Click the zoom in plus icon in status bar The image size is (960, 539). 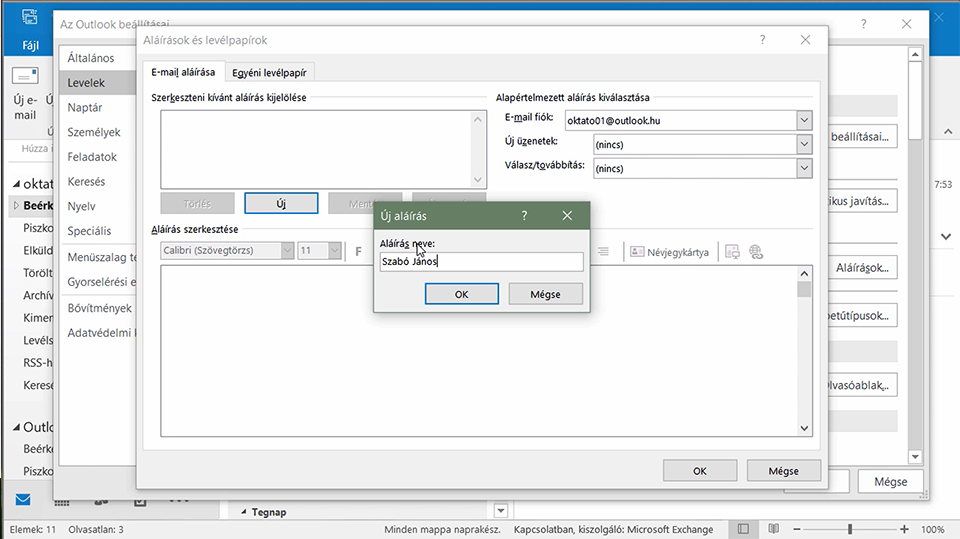coord(904,529)
